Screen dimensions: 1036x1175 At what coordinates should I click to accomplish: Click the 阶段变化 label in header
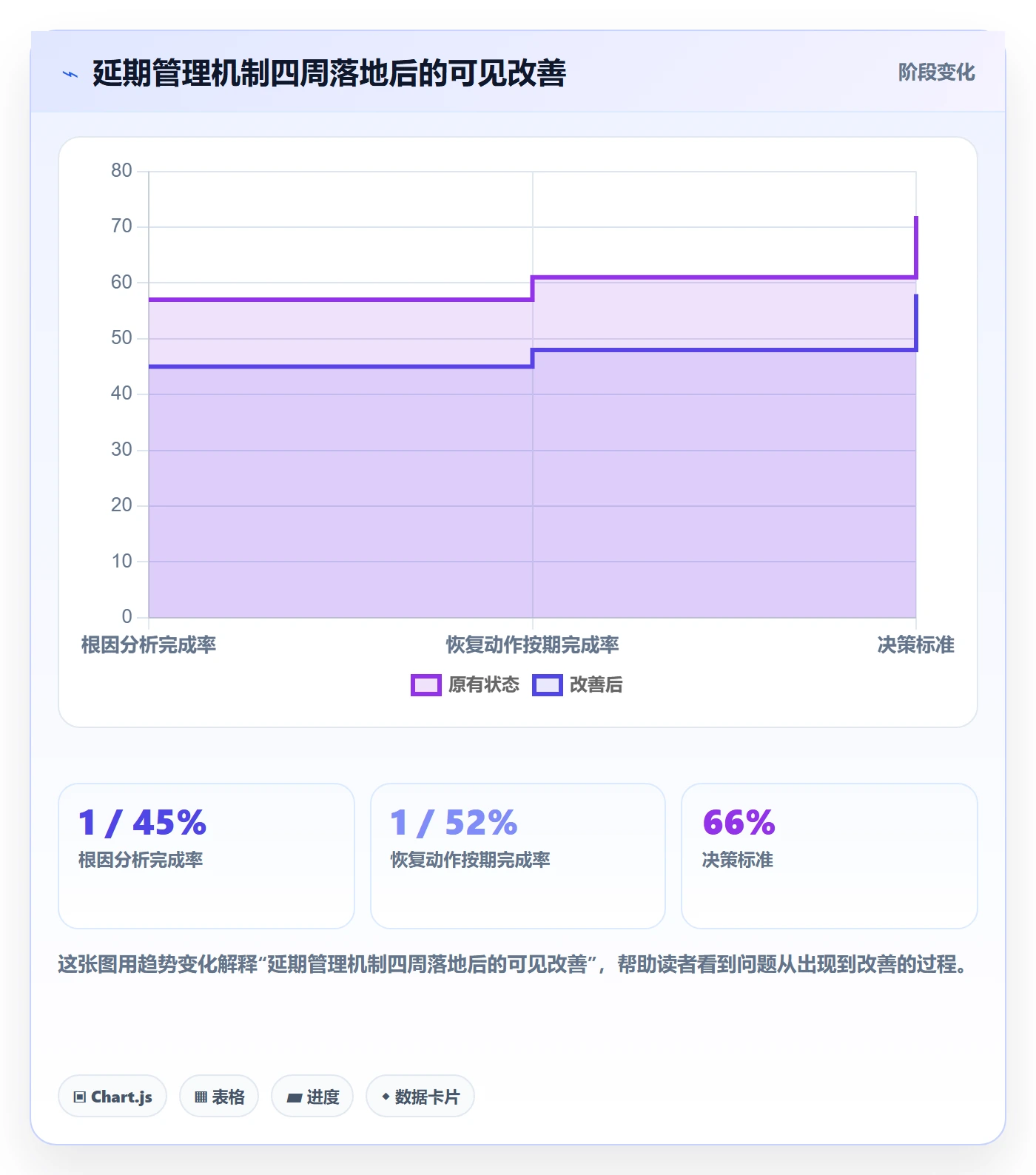pos(936,73)
